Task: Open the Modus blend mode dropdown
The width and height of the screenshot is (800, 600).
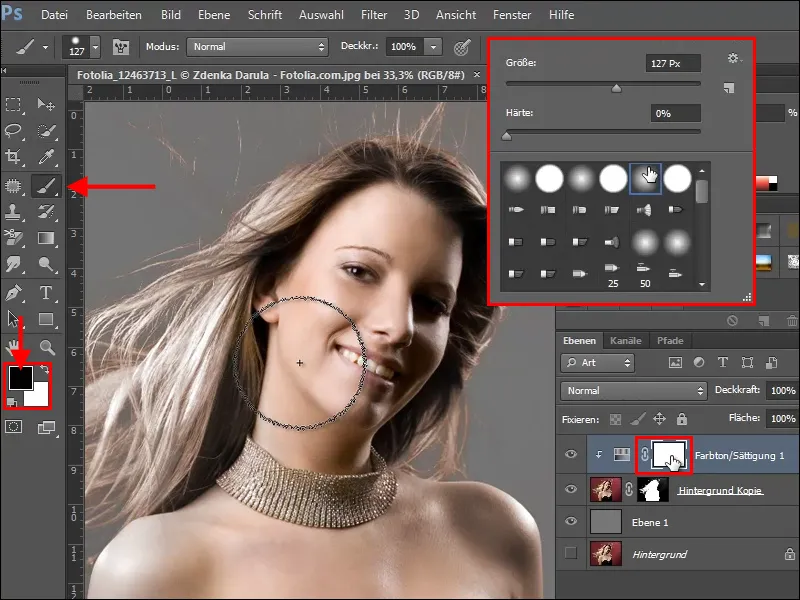Action: click(x=257, y=47)
